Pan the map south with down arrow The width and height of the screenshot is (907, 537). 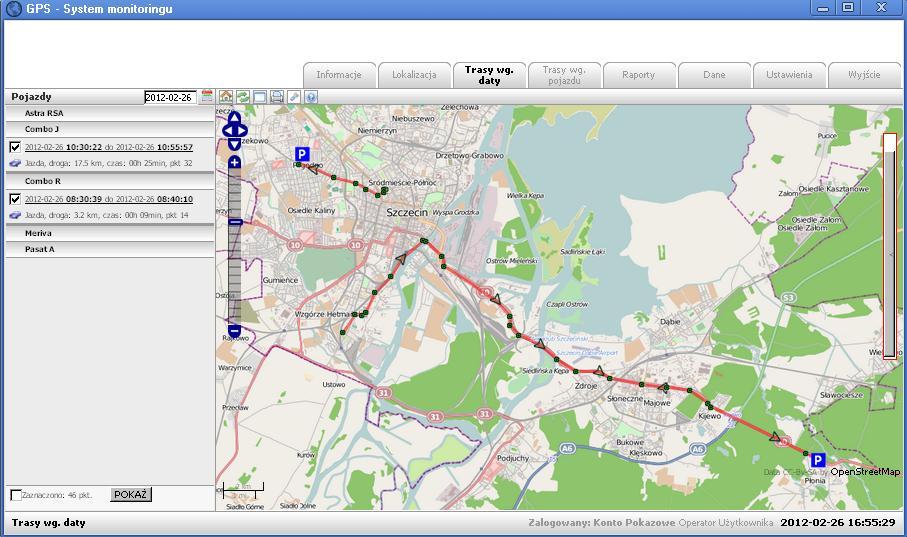coord(234,144)
